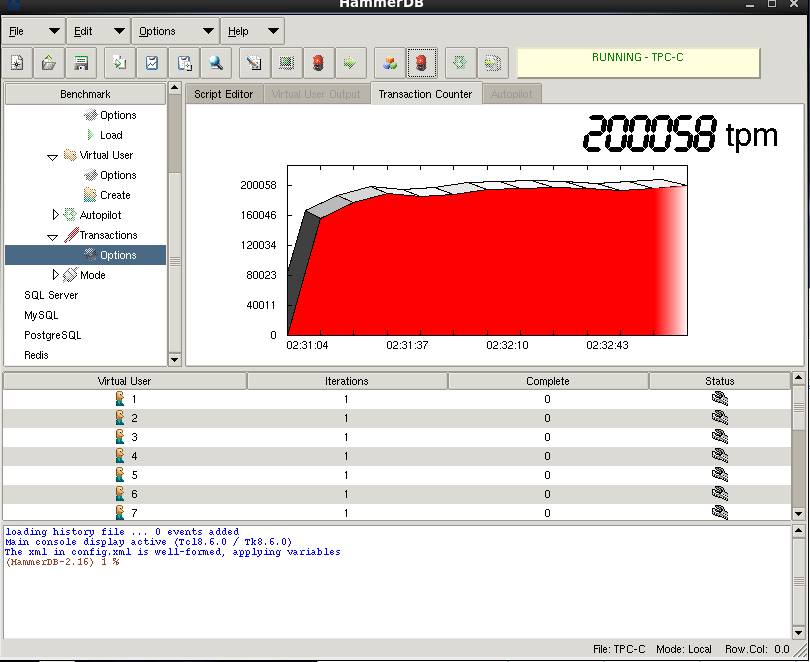Click the Master Distribution toolbar icon

coord(492,63)
